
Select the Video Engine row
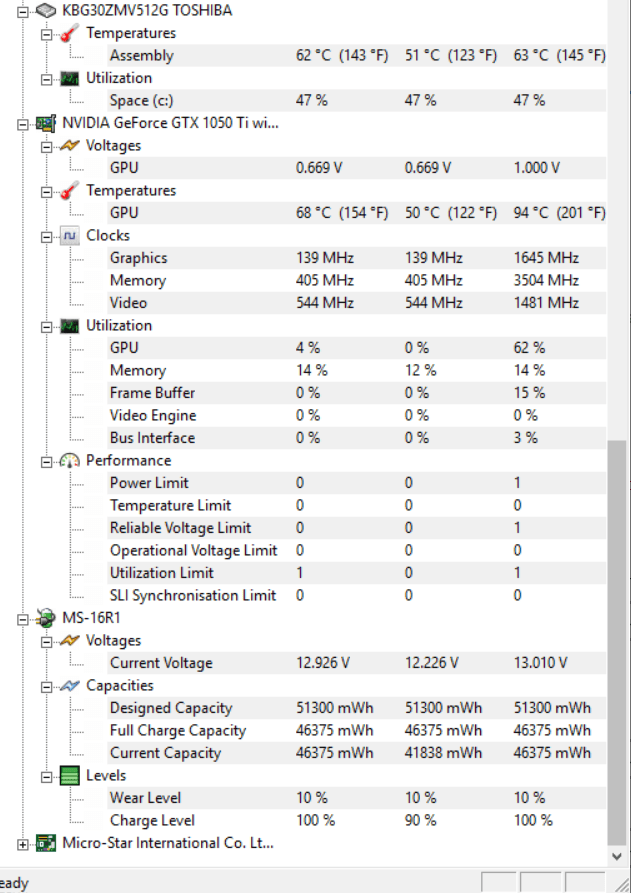(x=357, y=416)
